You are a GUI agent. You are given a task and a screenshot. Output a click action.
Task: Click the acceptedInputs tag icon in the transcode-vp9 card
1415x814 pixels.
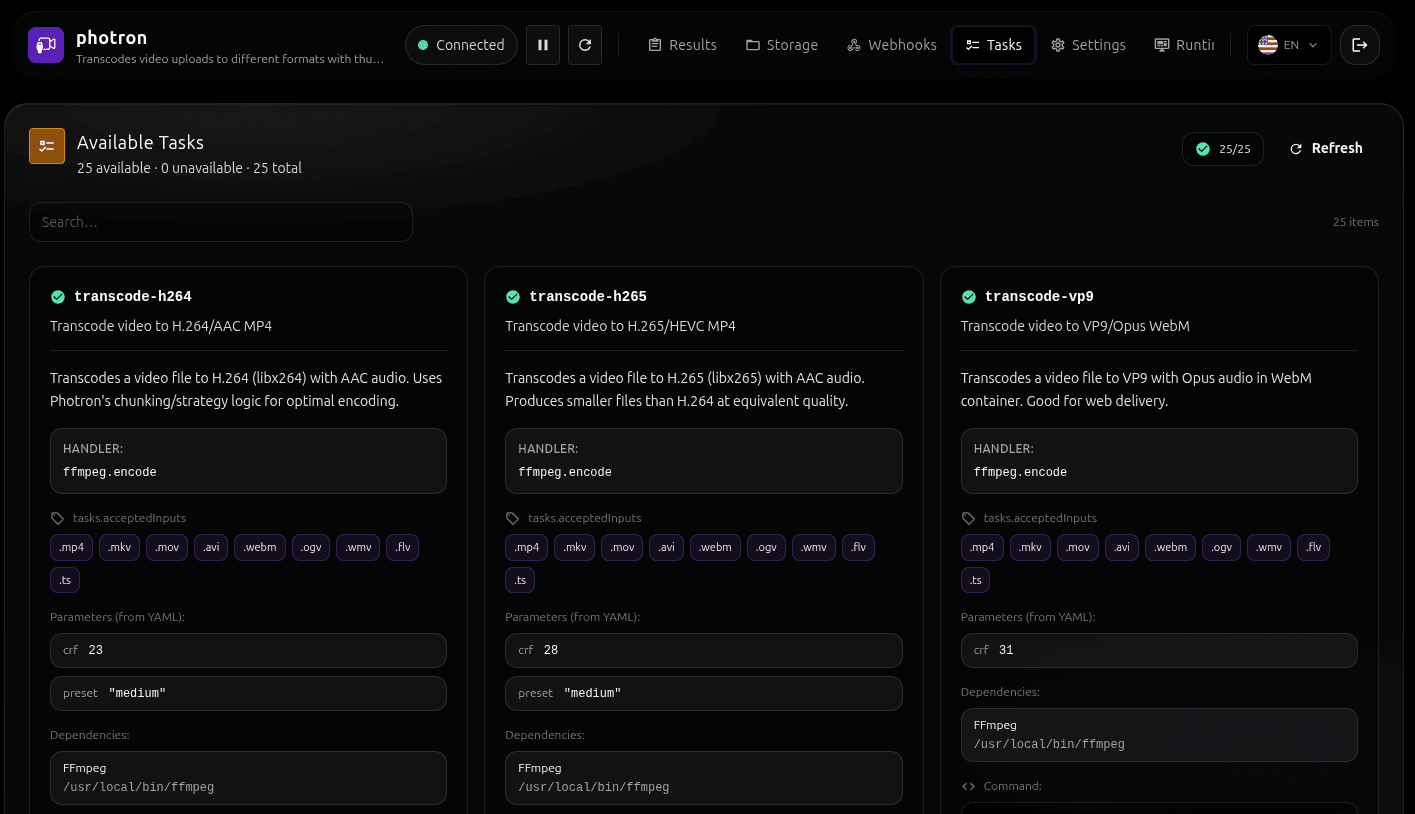pos(968,518)
